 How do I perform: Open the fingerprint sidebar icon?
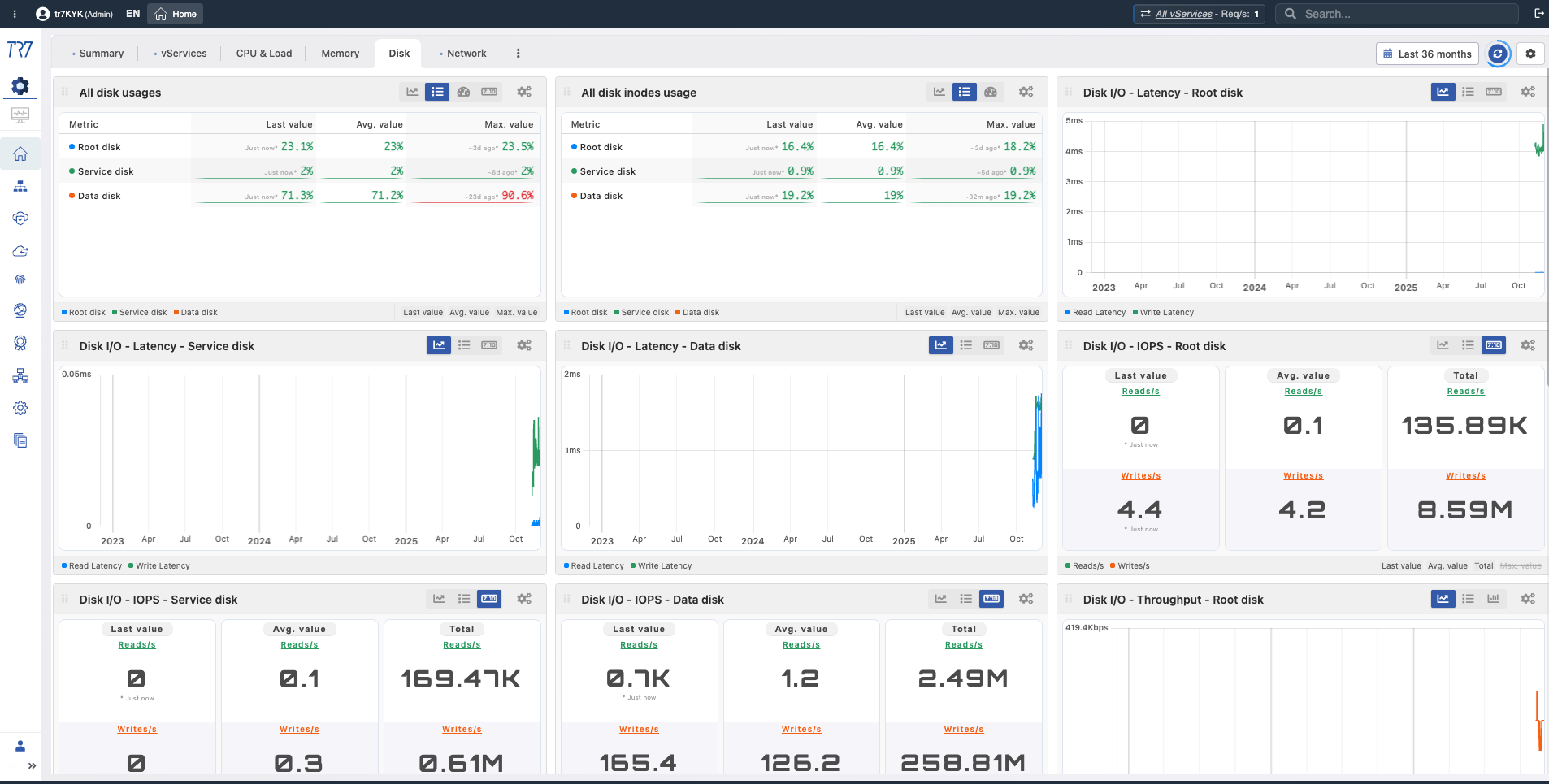coord(20,279)
